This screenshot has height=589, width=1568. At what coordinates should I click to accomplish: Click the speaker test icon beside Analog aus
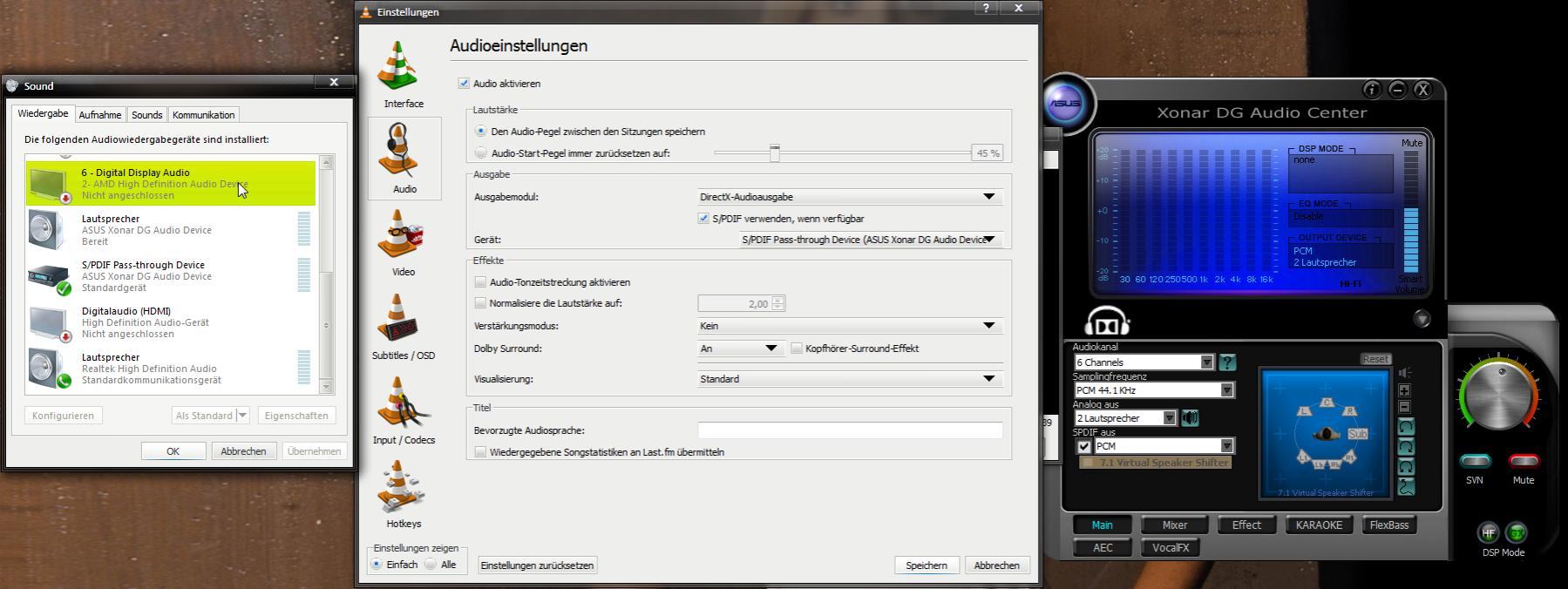tap(1190, 418)
